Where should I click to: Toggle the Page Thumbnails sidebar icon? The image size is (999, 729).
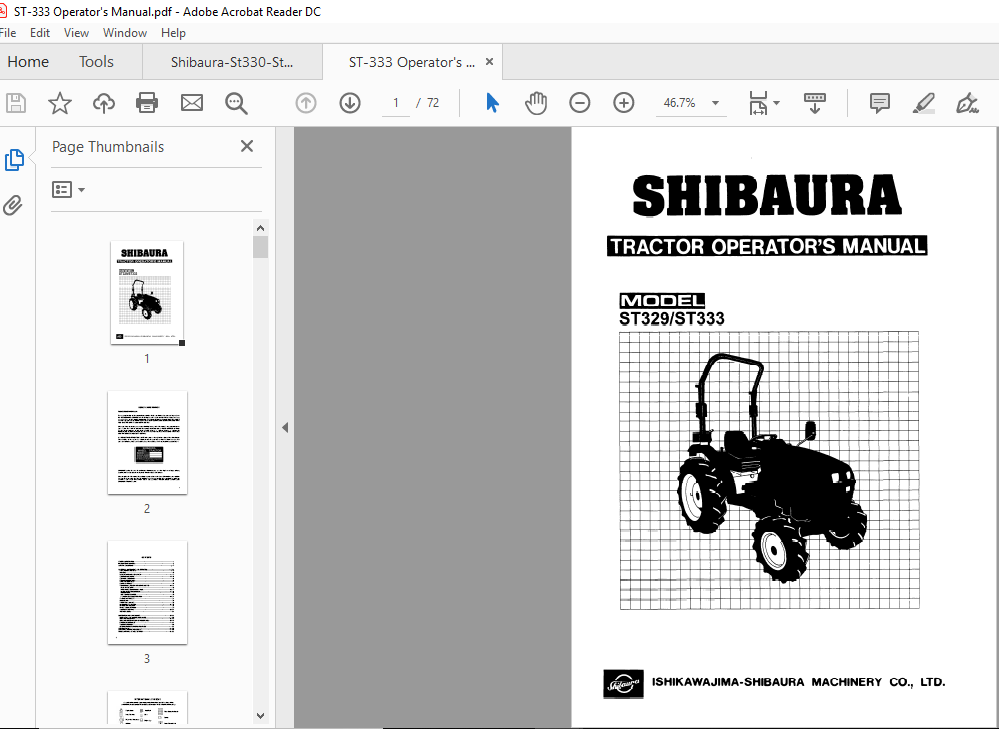coord(14,159)
